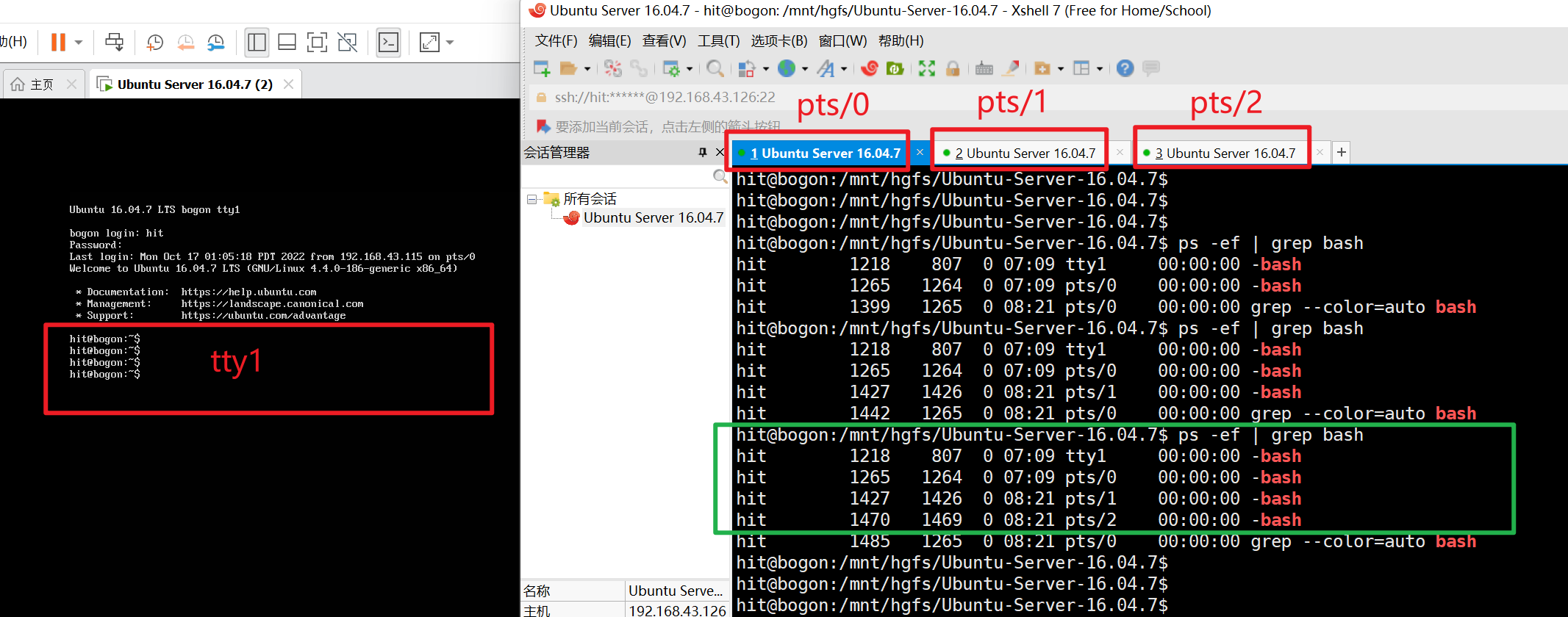The height and width of the screenshot is (617, 1568).
Task: Click VMware's send Ctrl+Alt+Del icon
Action: tap(114, 42)
